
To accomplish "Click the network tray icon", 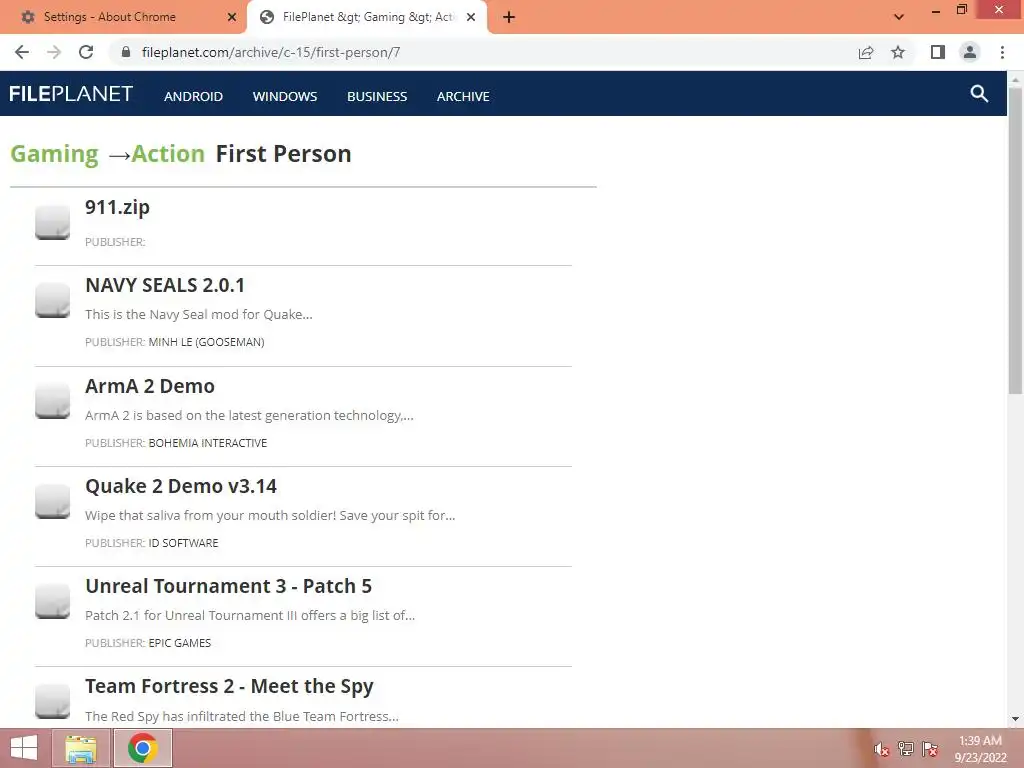I will pyautogui.click(x=906, y=749).
